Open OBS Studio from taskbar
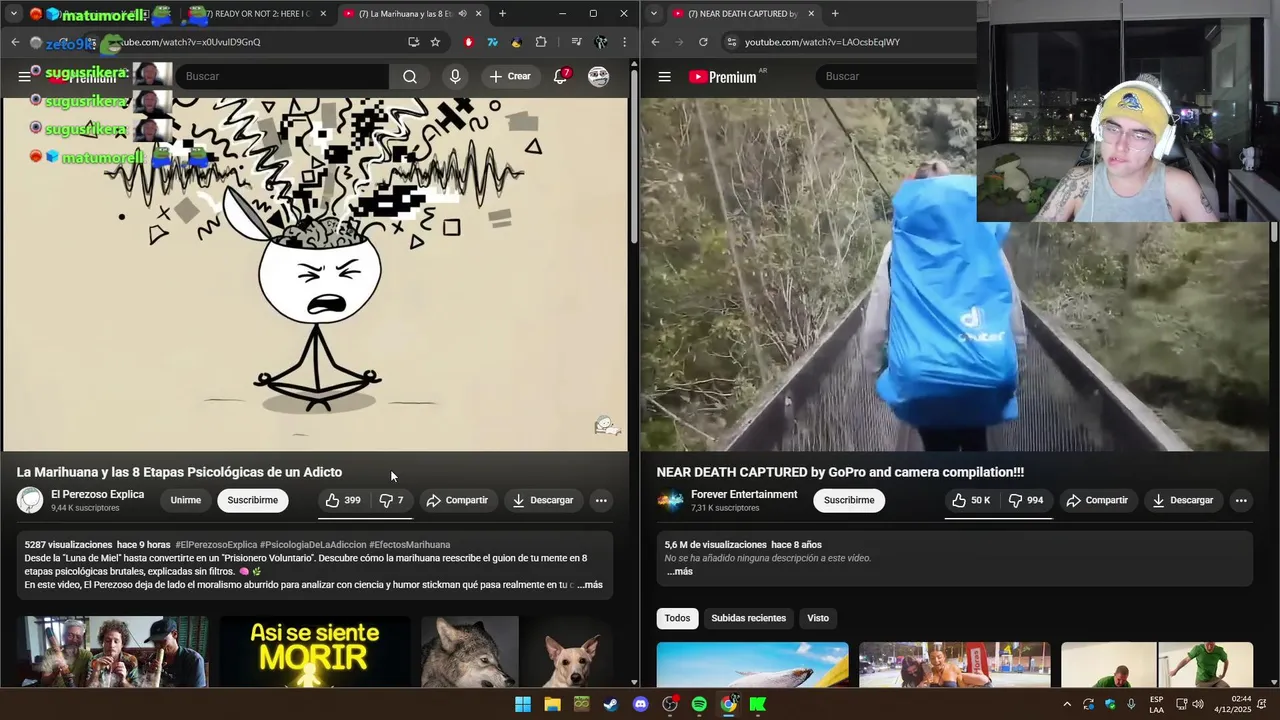This screenshot has width=1280, height=720. (x=670, y=704)
